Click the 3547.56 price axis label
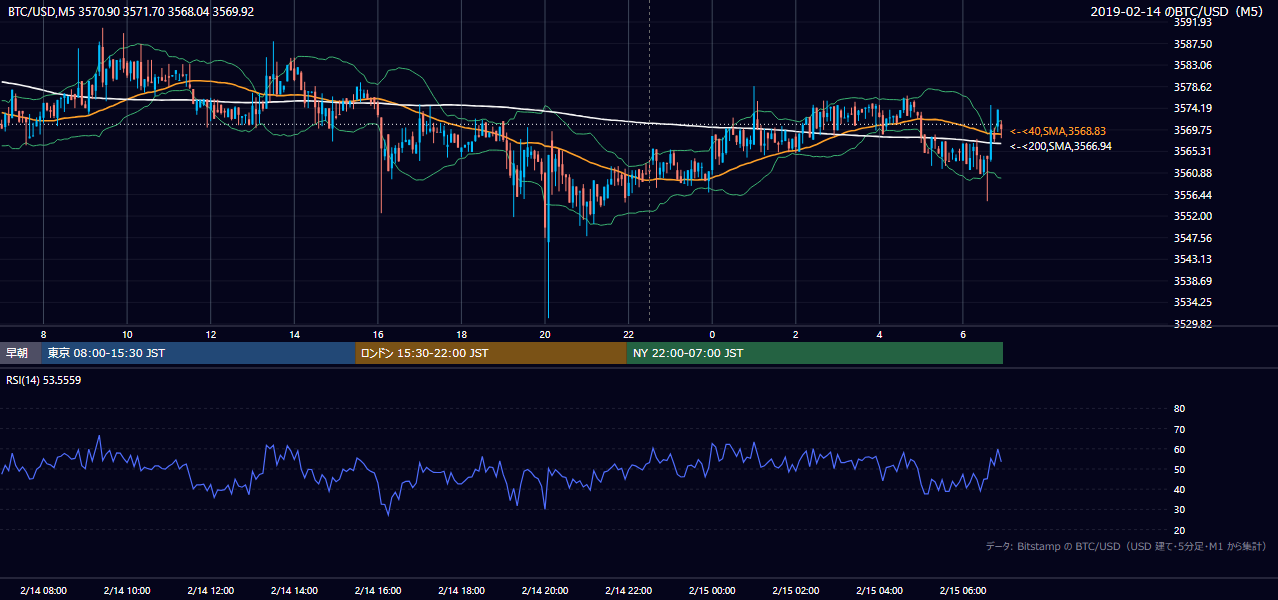1278x600 pixels. [x=1193, y=238]
